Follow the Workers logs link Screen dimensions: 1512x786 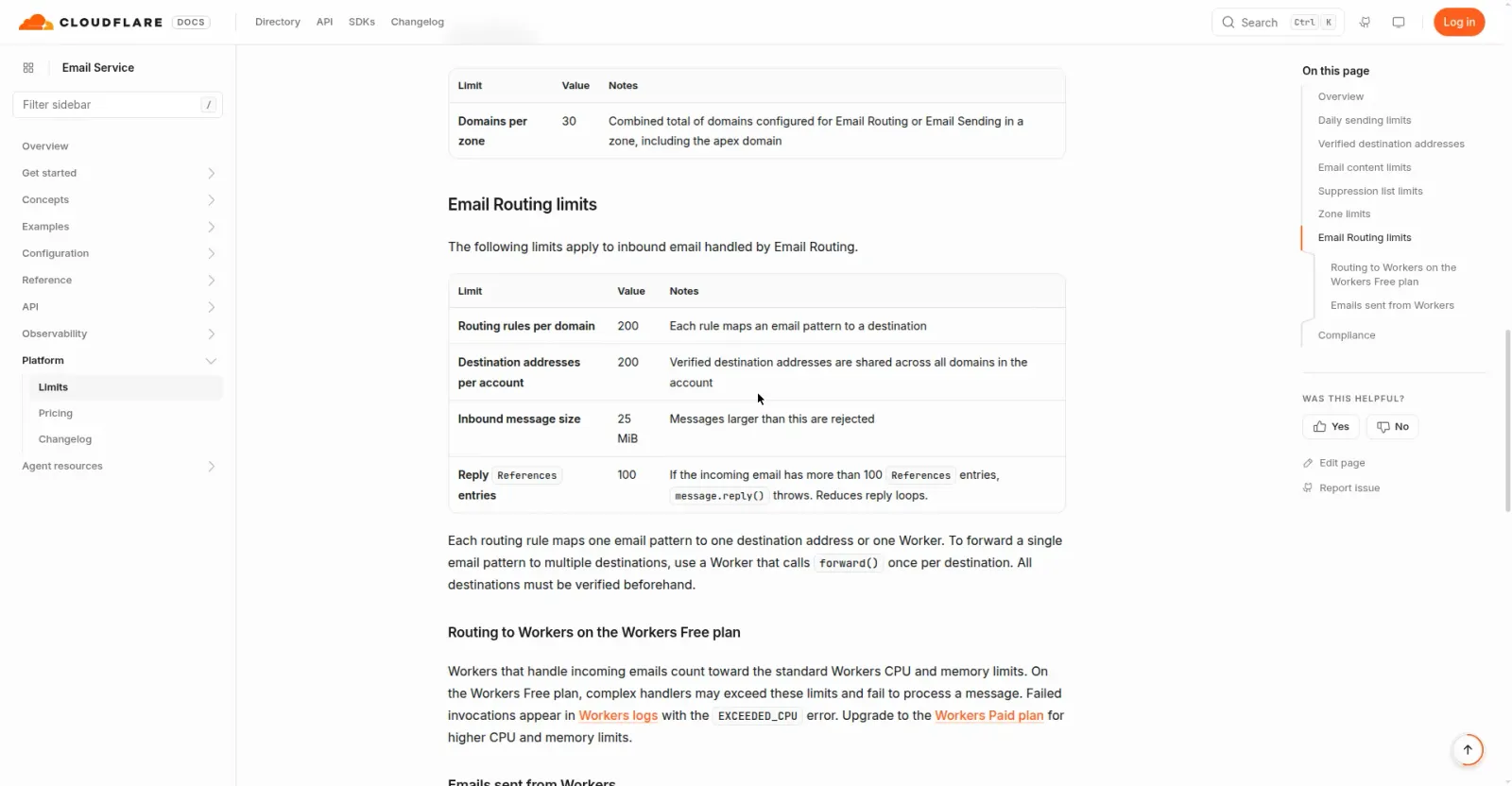618,716
